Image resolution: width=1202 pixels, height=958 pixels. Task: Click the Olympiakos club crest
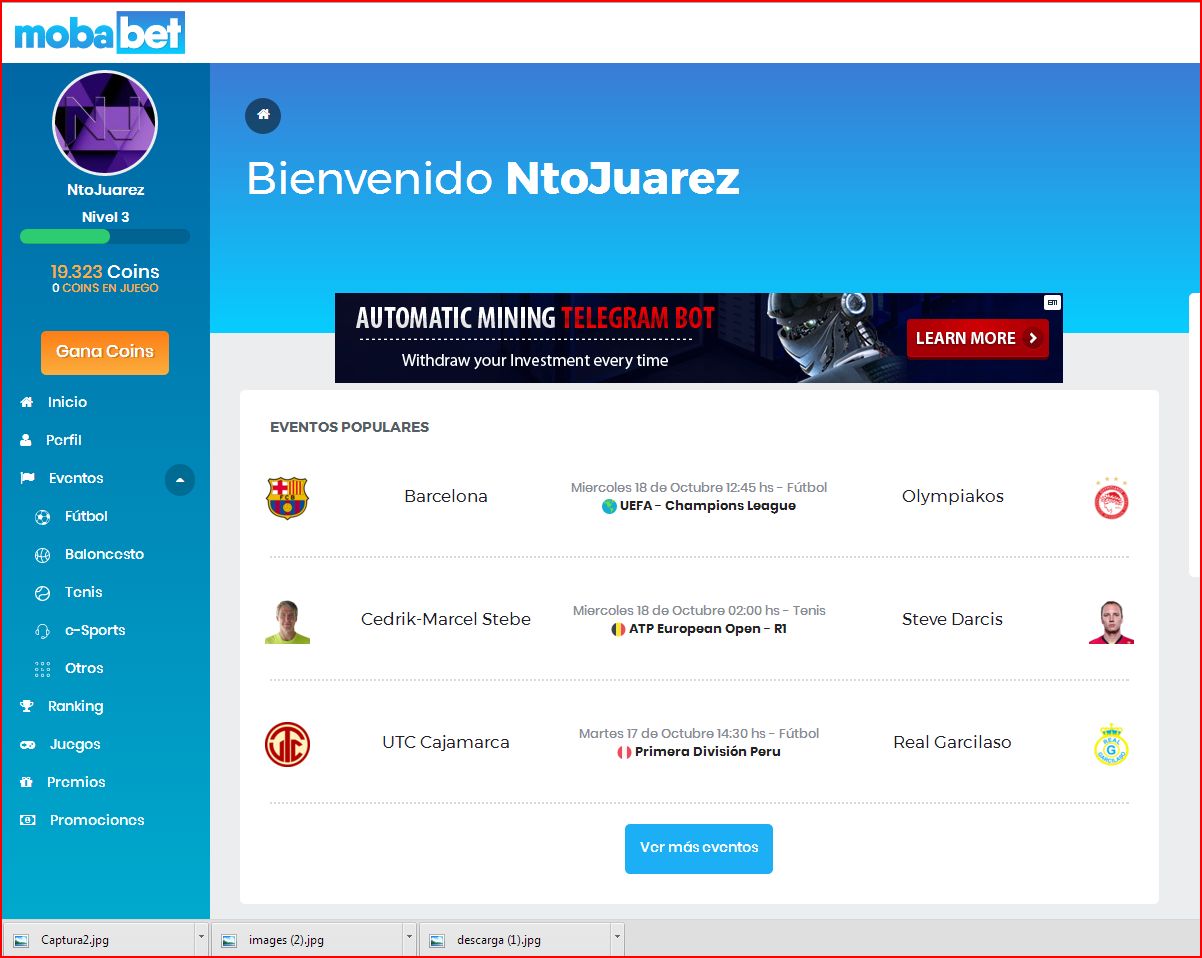point(1111,497)
